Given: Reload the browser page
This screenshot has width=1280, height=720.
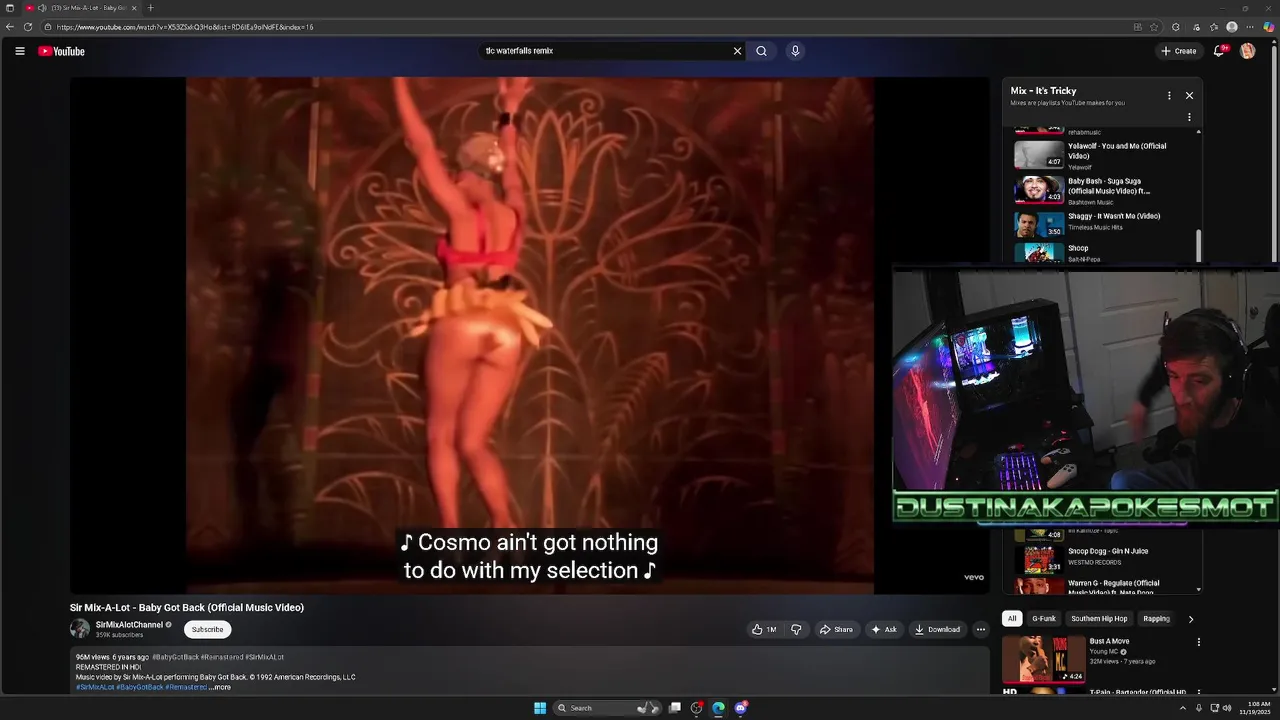Looking at the screenshot, I should point(28,27).
